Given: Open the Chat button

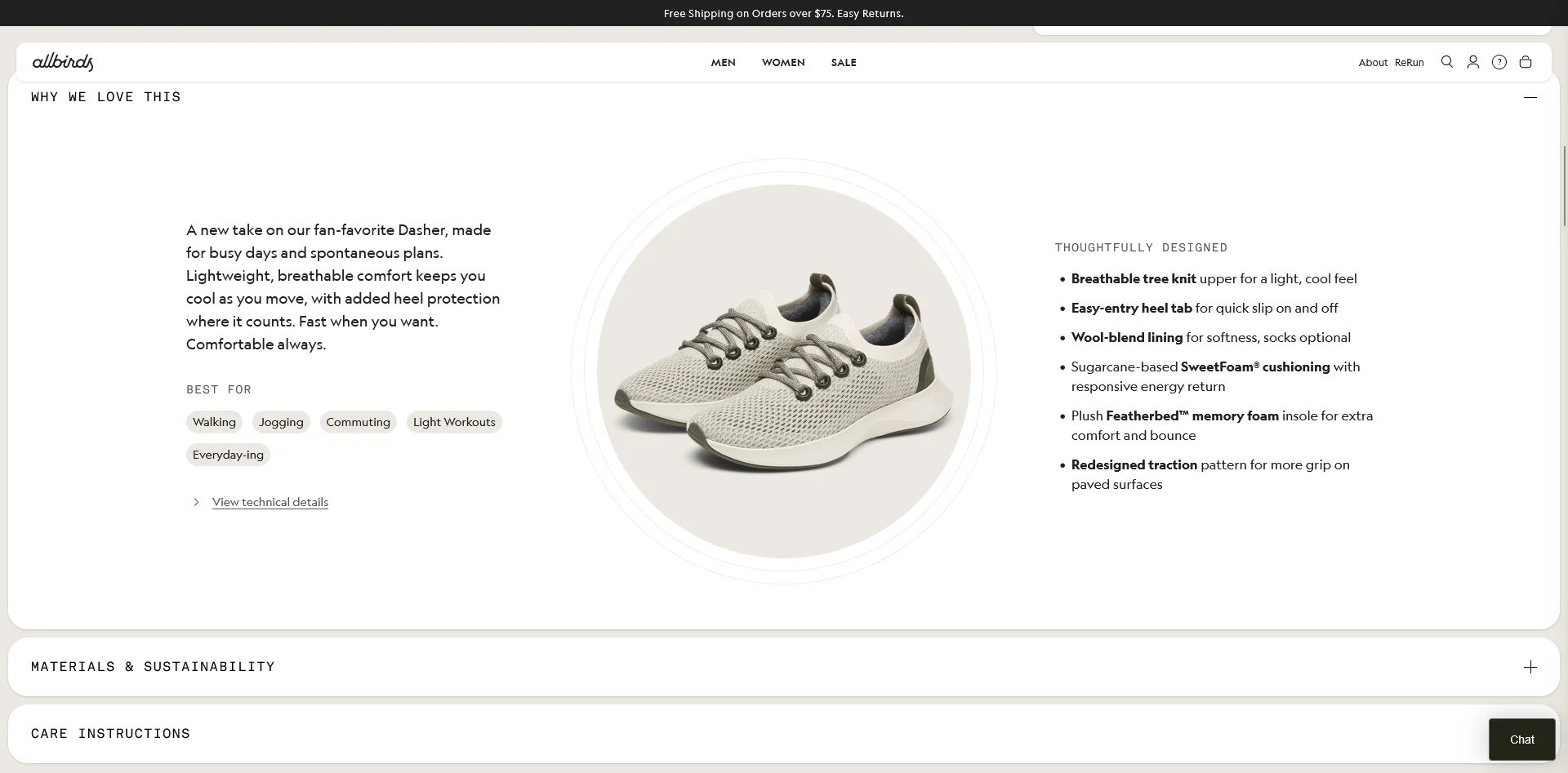Looking at the screenshot, I should pyautogui.click(x=1522, y=740).
